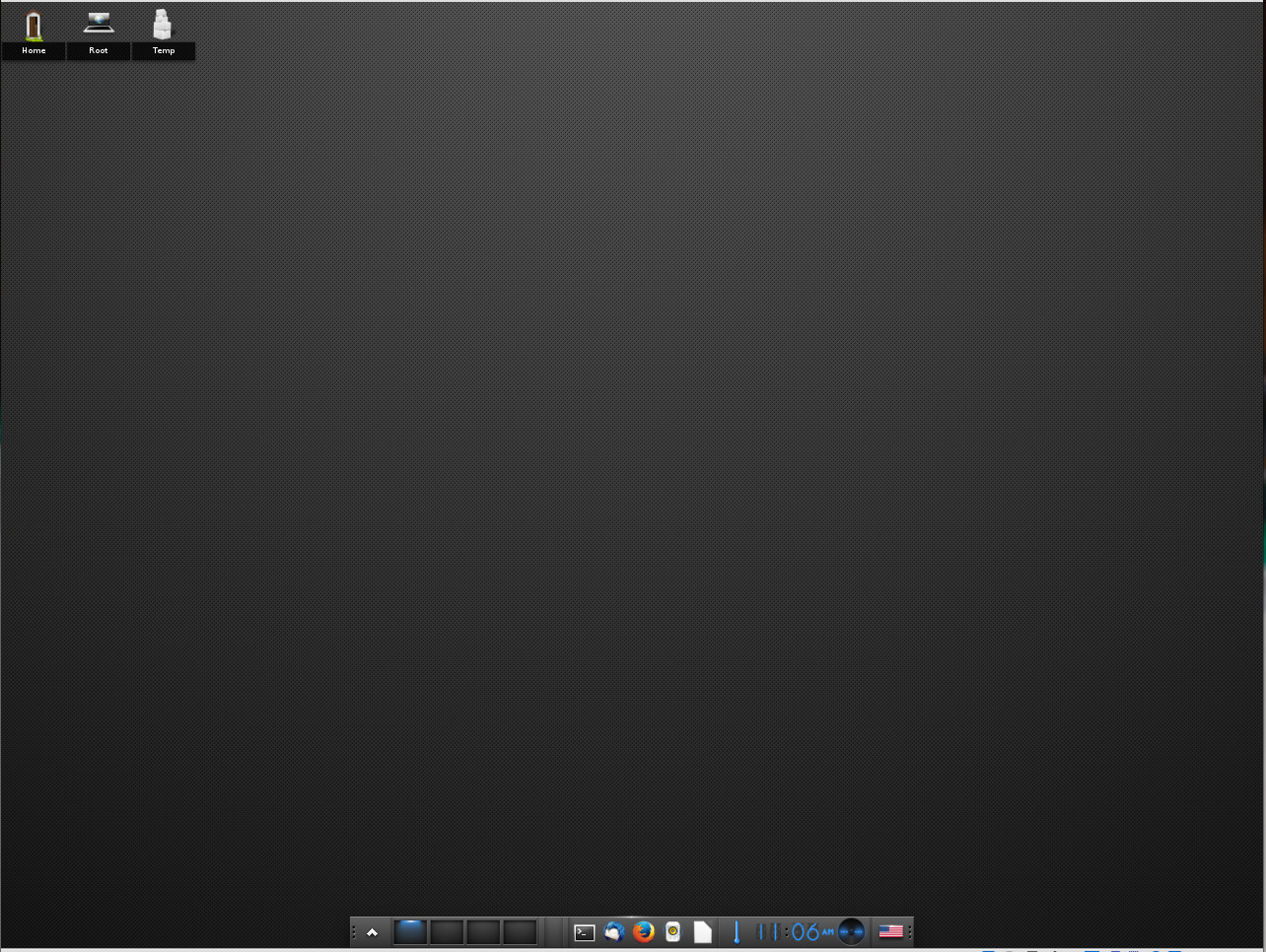1266x952 pixels.
Task: Switch to the first highlighted virtual desktop
Action: (x=410, y=931)
